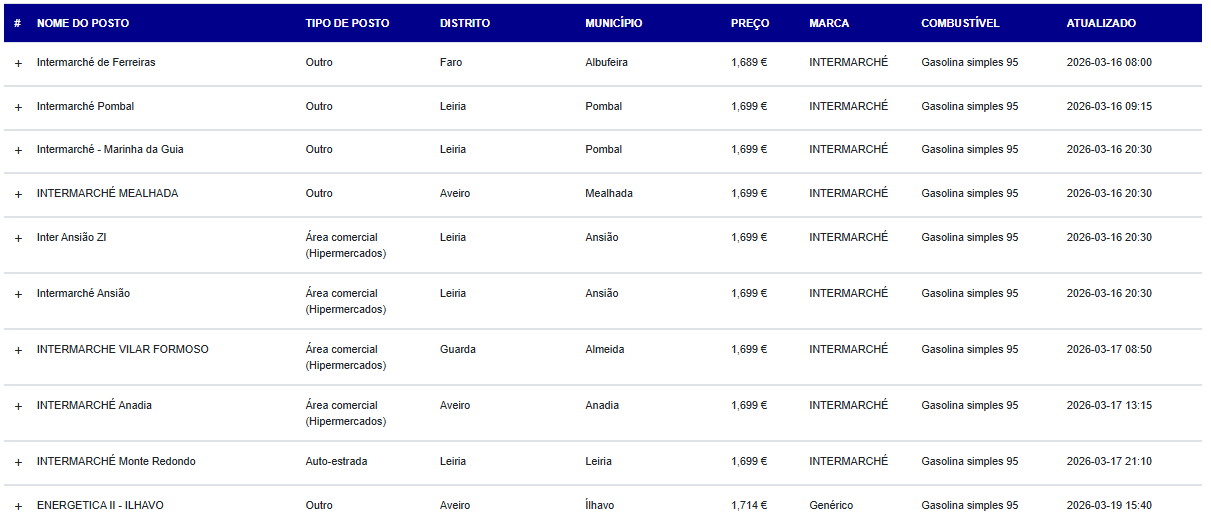Sort by Combustível column header

pos(960,23)
